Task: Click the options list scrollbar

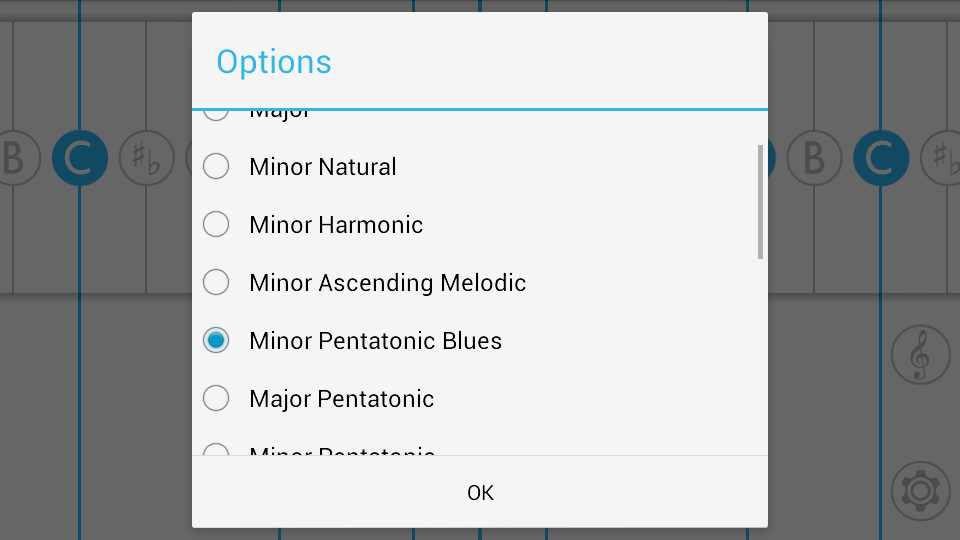Action: click(x=760, y=201)
